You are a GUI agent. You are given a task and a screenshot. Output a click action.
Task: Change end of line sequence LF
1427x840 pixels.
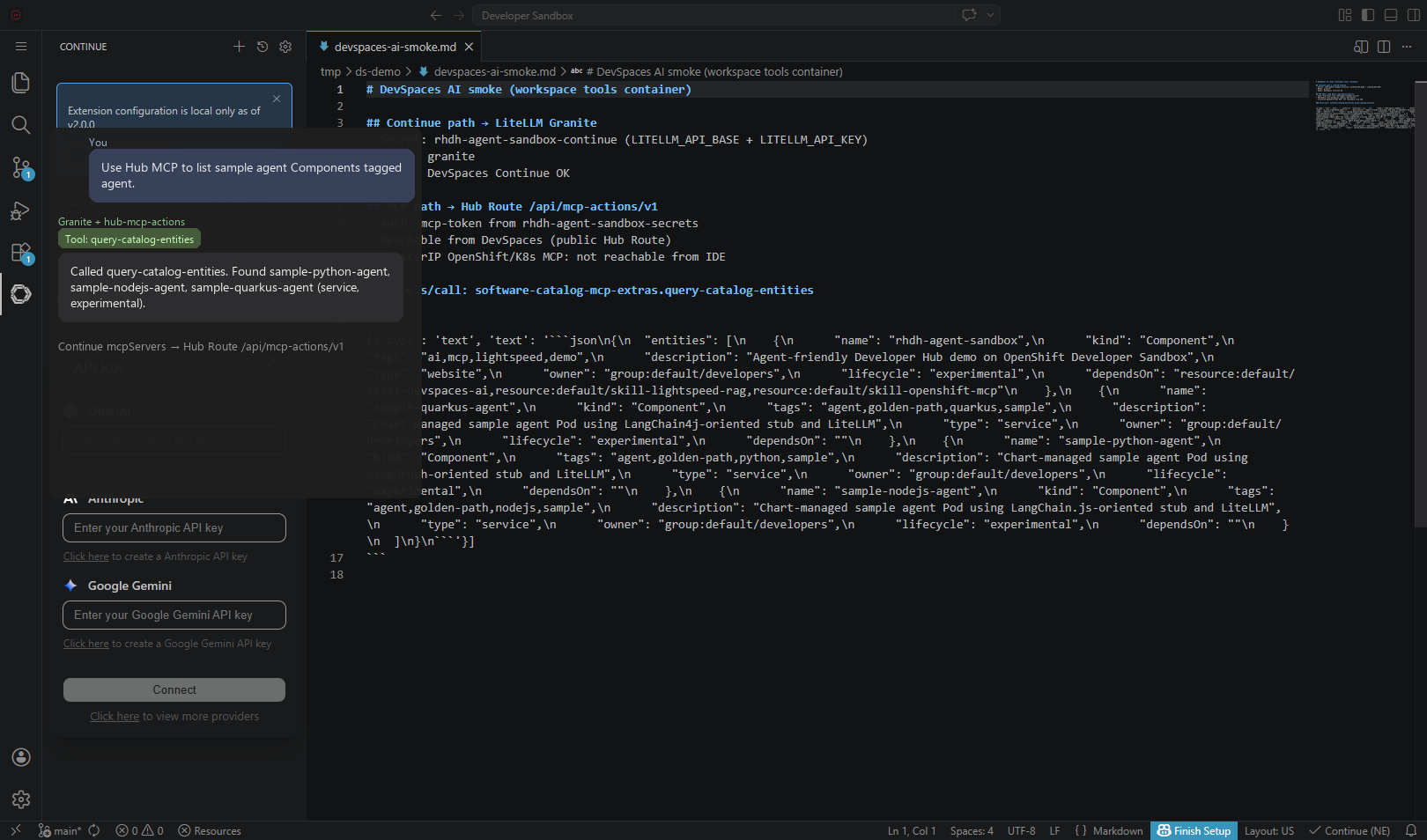1054,830
